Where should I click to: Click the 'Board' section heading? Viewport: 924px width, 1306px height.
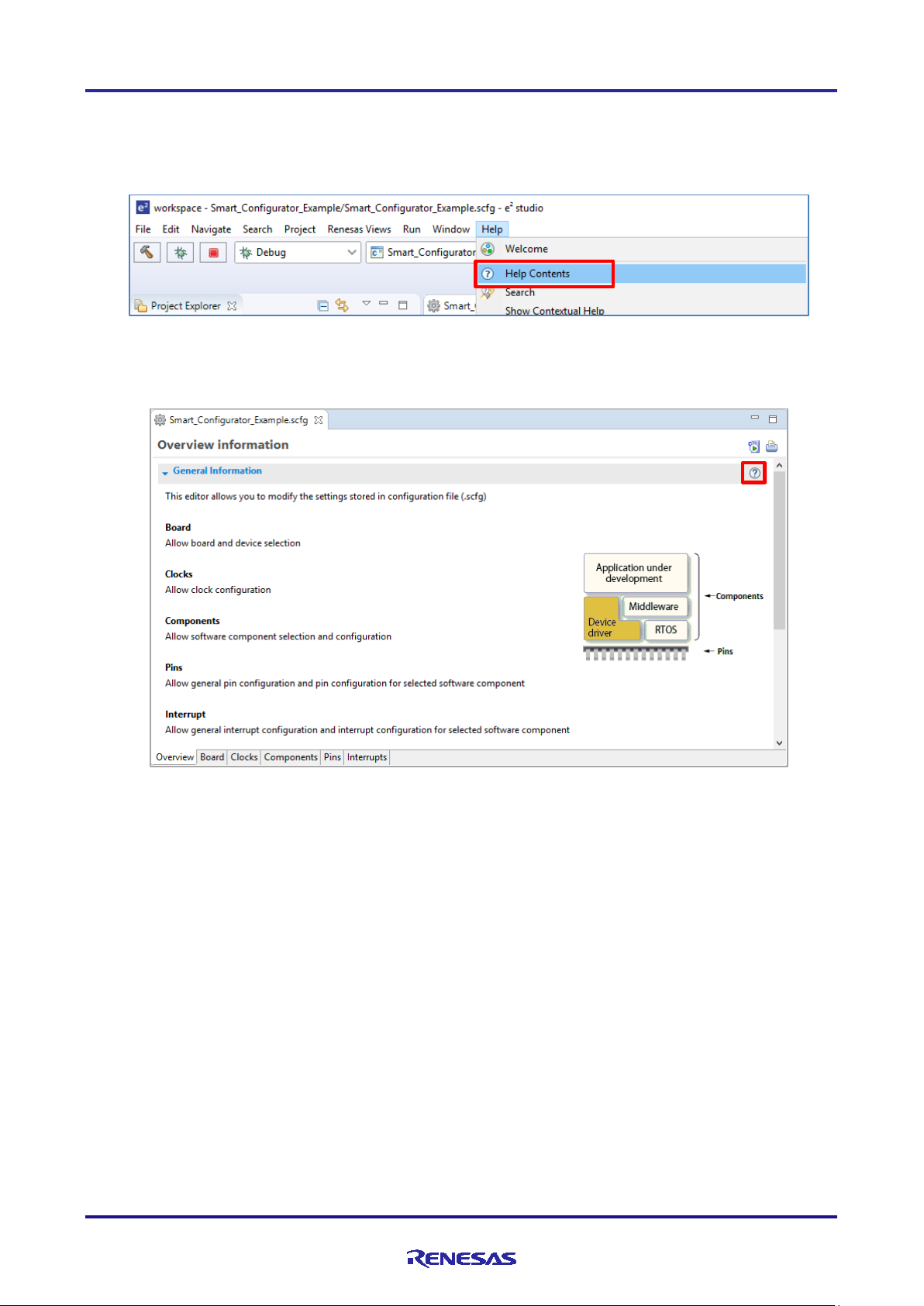tap(178, 528)
